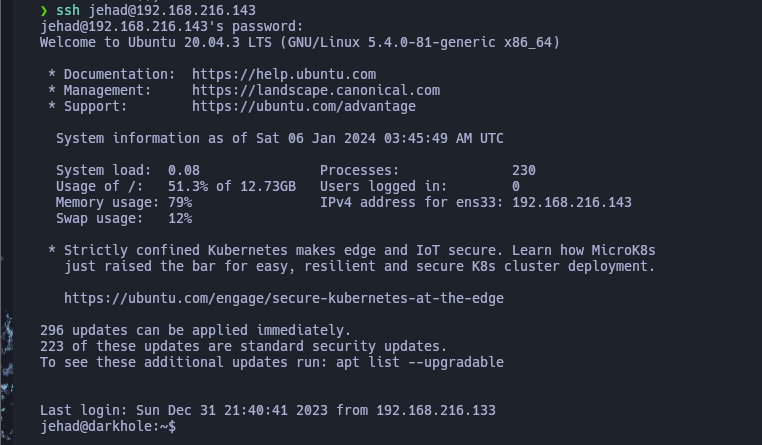762x445 pixels.
Task: Select the IPv4 address 192.168.216.143 for ens33
Action: coord(572,203)
